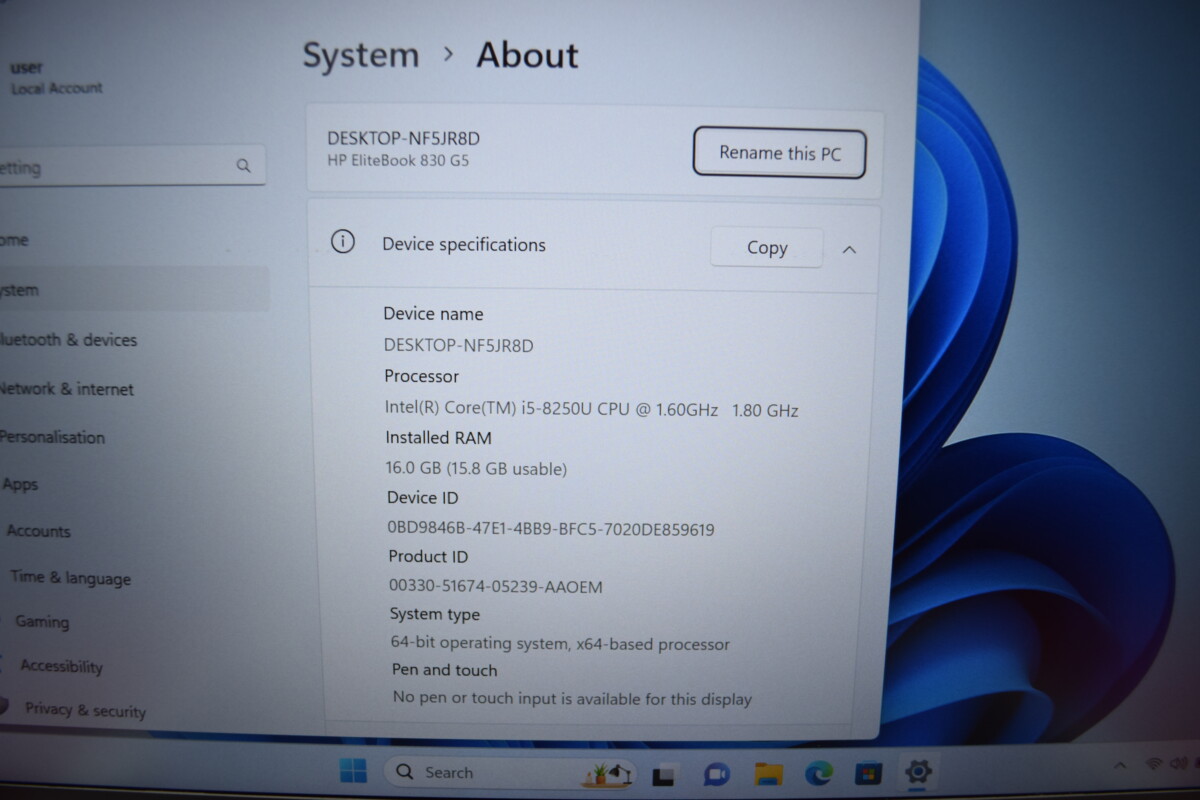
Task: Click the Settings gear in the taskbar
Action: (918, 772)
